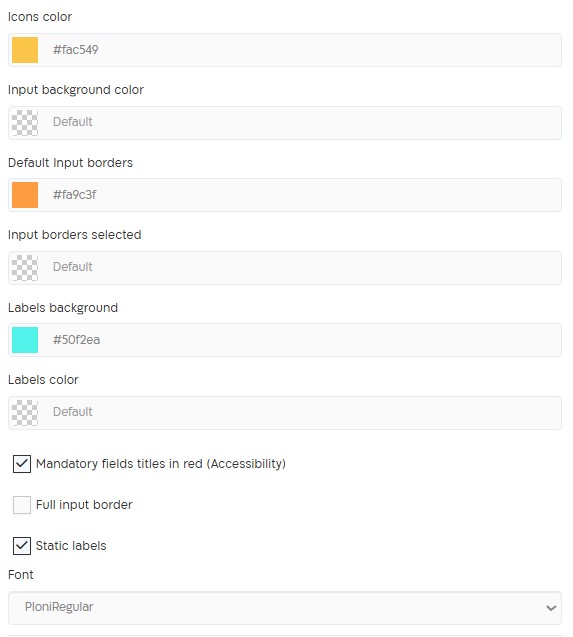
Task: Click the 'Static labels' text label
Action: [x=71, y=546]
